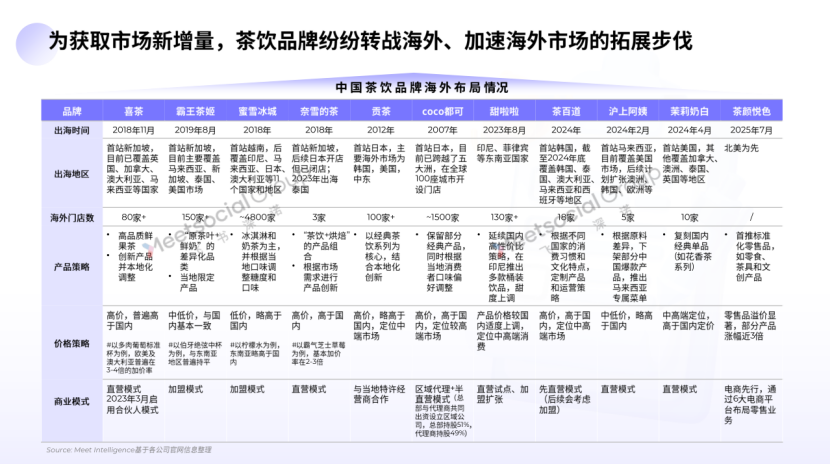
Task: Select the 出海地区 row label
Action: (x=72, y=174)
